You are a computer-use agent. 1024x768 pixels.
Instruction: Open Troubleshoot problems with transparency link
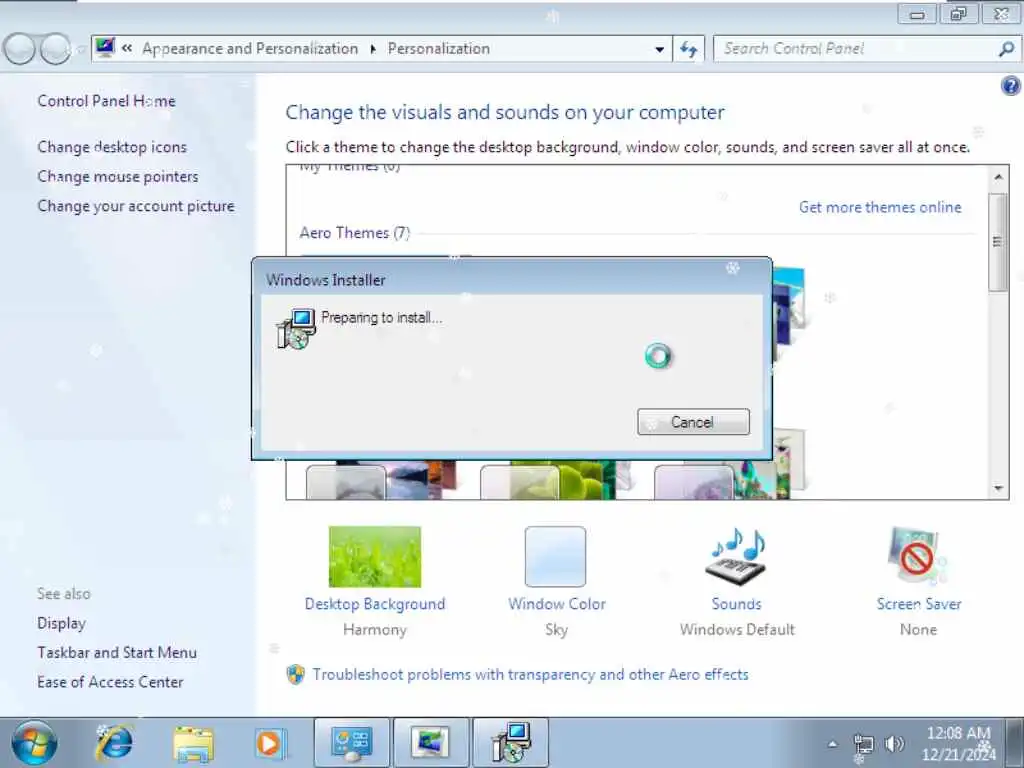pos(530,675)
